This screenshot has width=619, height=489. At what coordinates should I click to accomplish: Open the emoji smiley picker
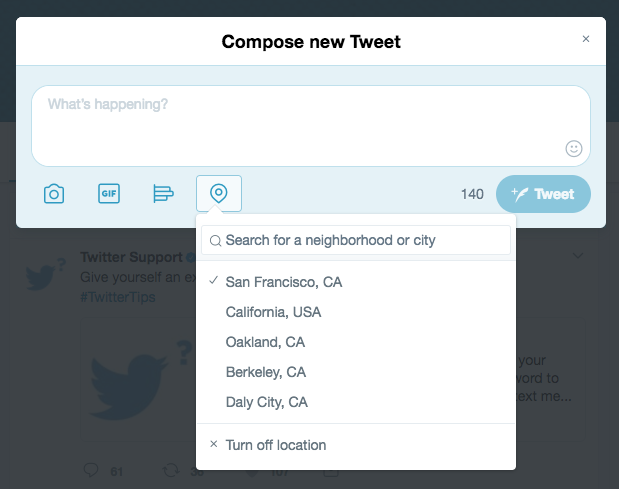[x=574, y=149]
